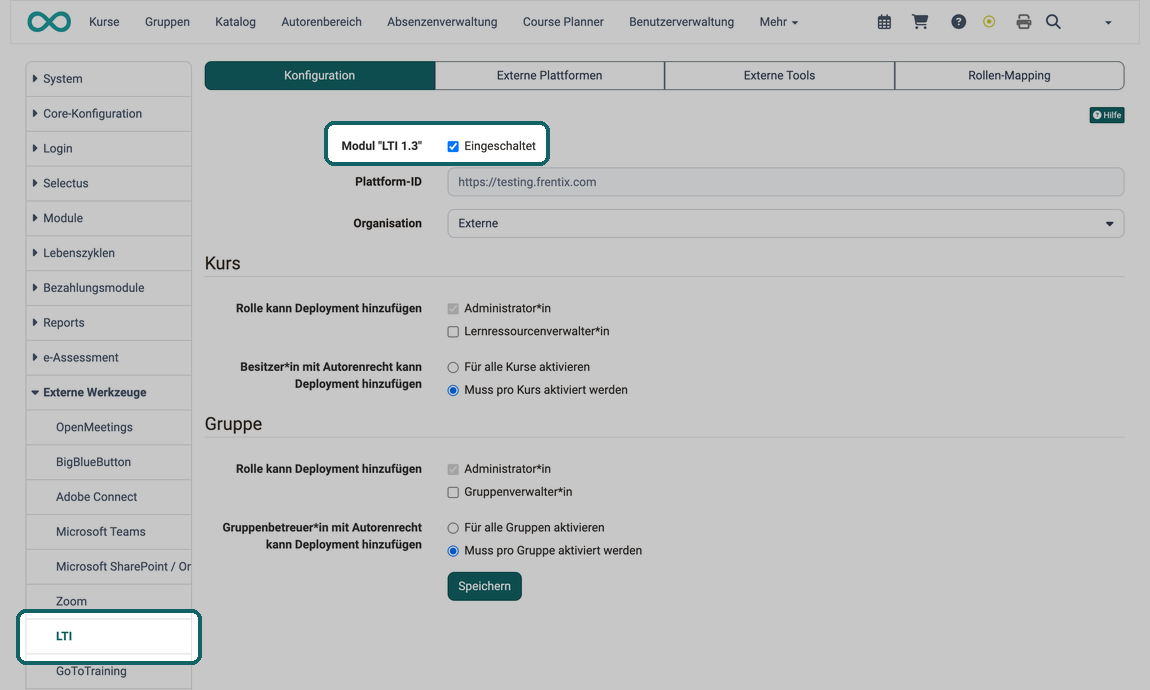Enable Lernressourcenverwalter*in checkbox
Screen dimensions: 1150x690
453,331
